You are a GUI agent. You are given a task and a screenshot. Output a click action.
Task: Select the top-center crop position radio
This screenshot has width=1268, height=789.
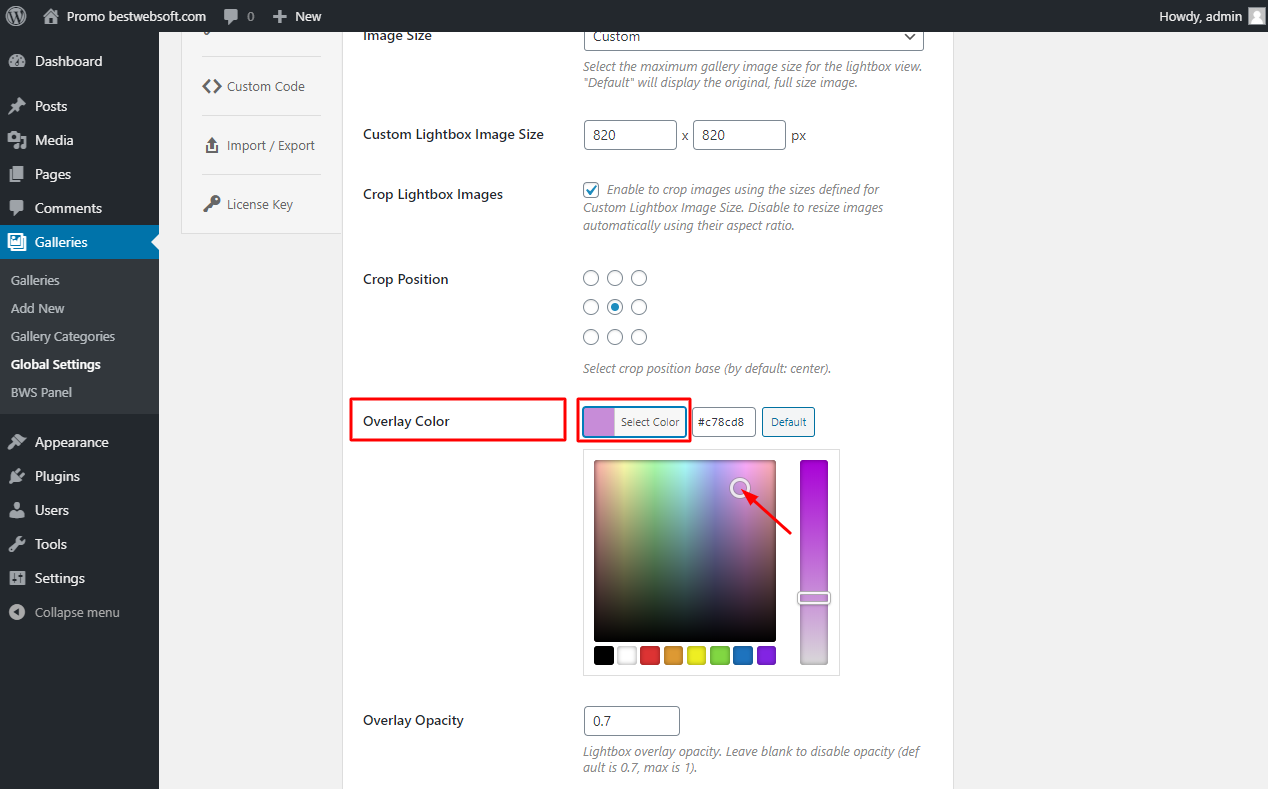615,278
